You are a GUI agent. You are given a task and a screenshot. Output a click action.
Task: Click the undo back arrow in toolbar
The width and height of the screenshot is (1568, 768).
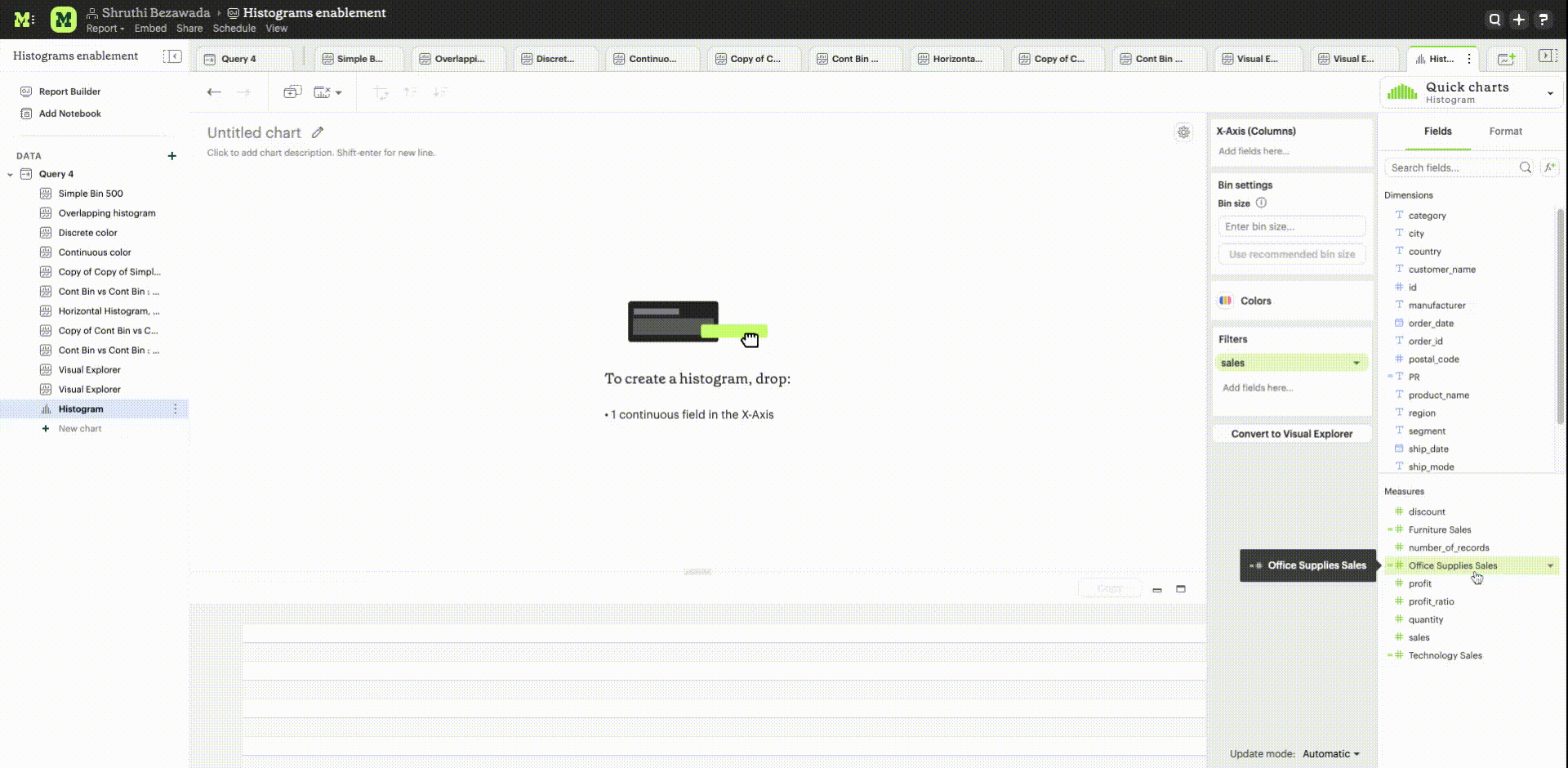(x=214, y=92)
